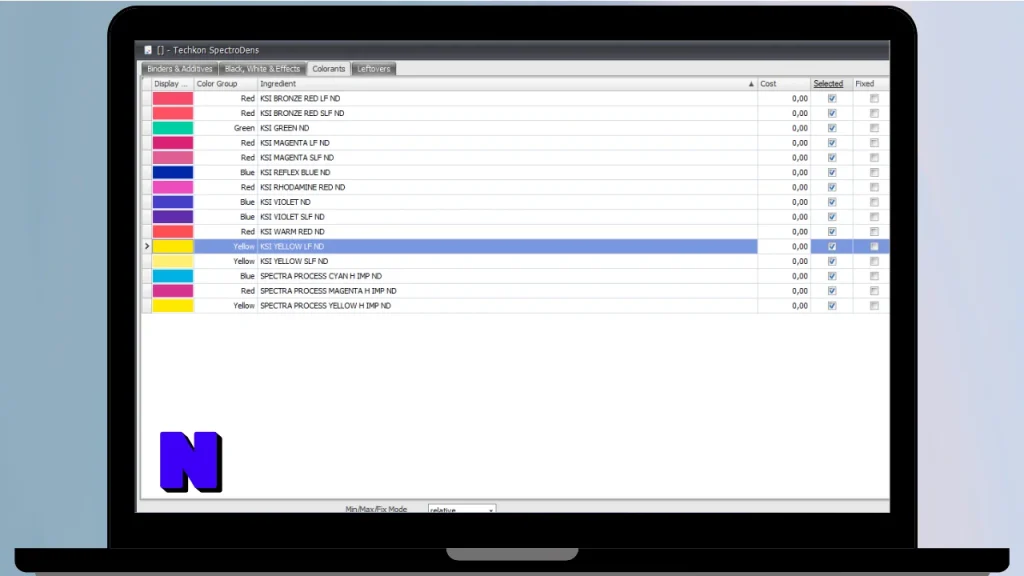Uncheck Selected for SPECTRA PROCESS CYAN H IMP ND
1024x576 pixels.
832,276
